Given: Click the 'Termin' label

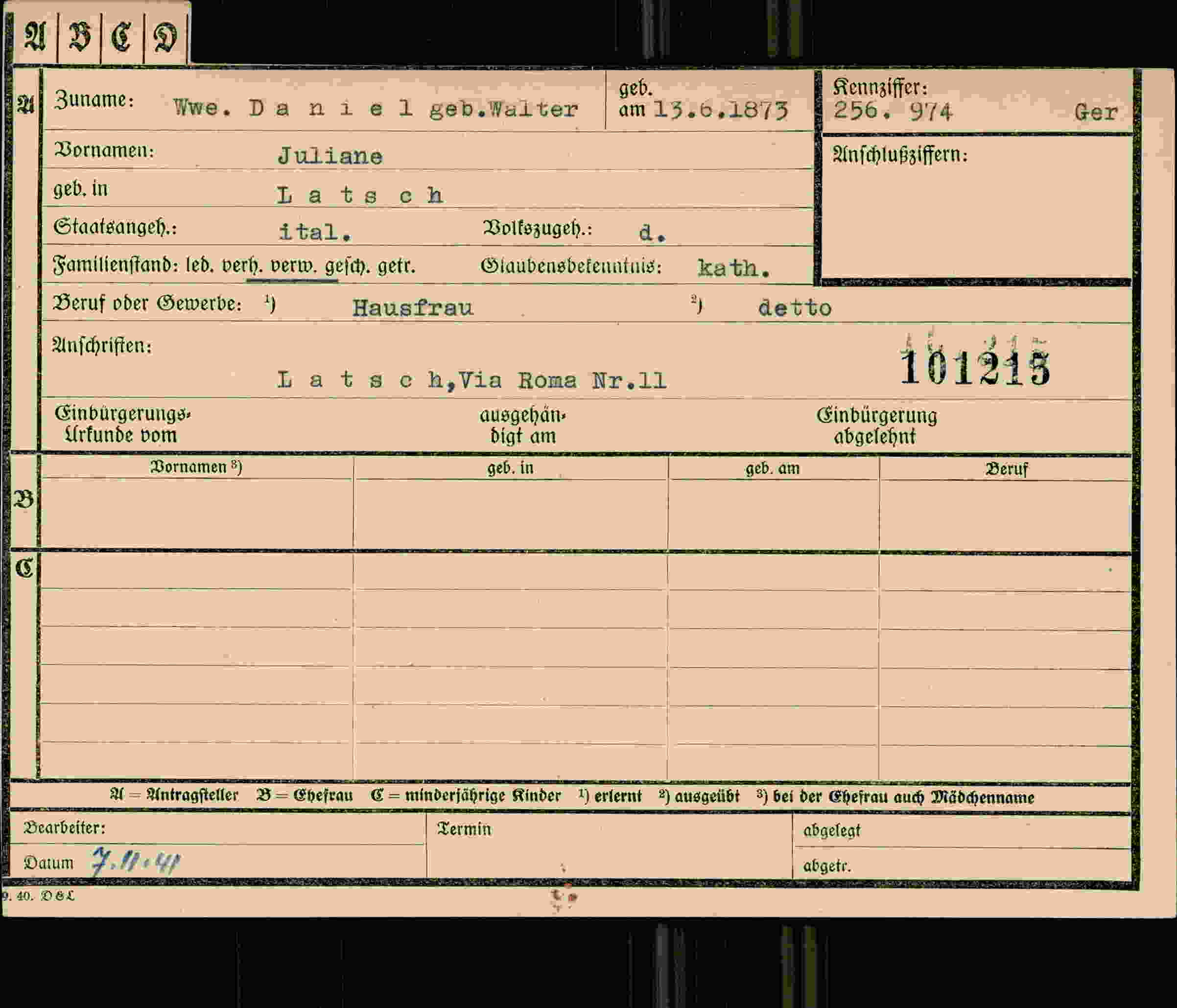Looking at the screenshot, I should pyautogui.click(x=464, y=830).
